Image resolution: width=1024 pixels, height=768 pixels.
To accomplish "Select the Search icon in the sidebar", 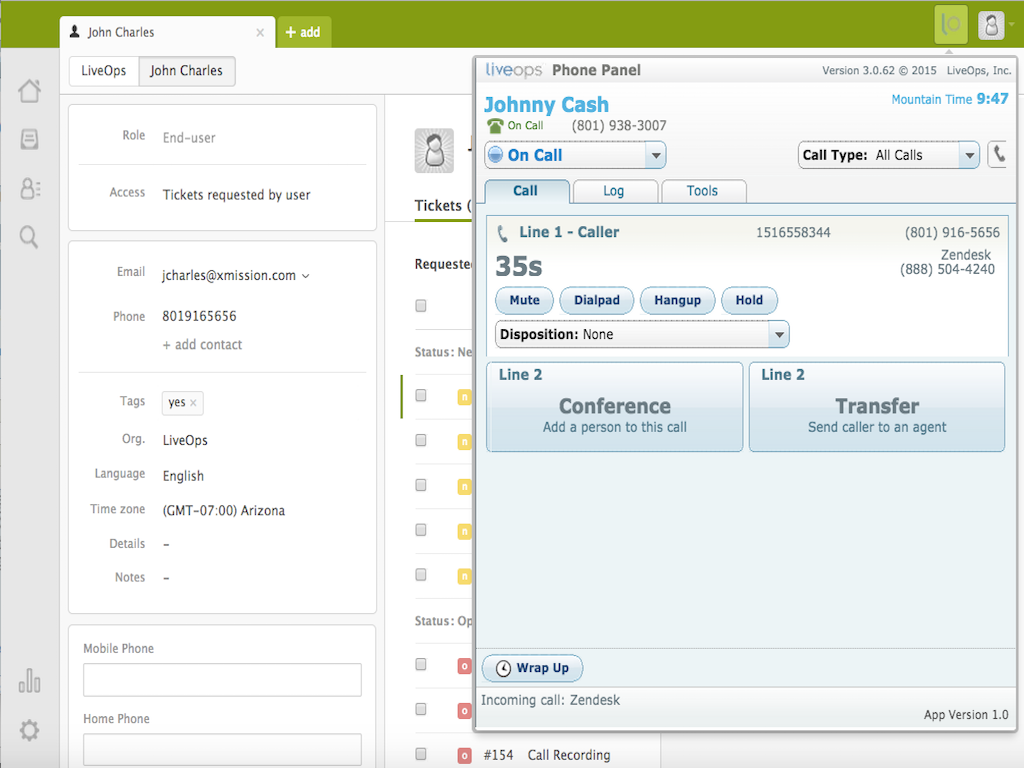I will (x=29, y=237).
